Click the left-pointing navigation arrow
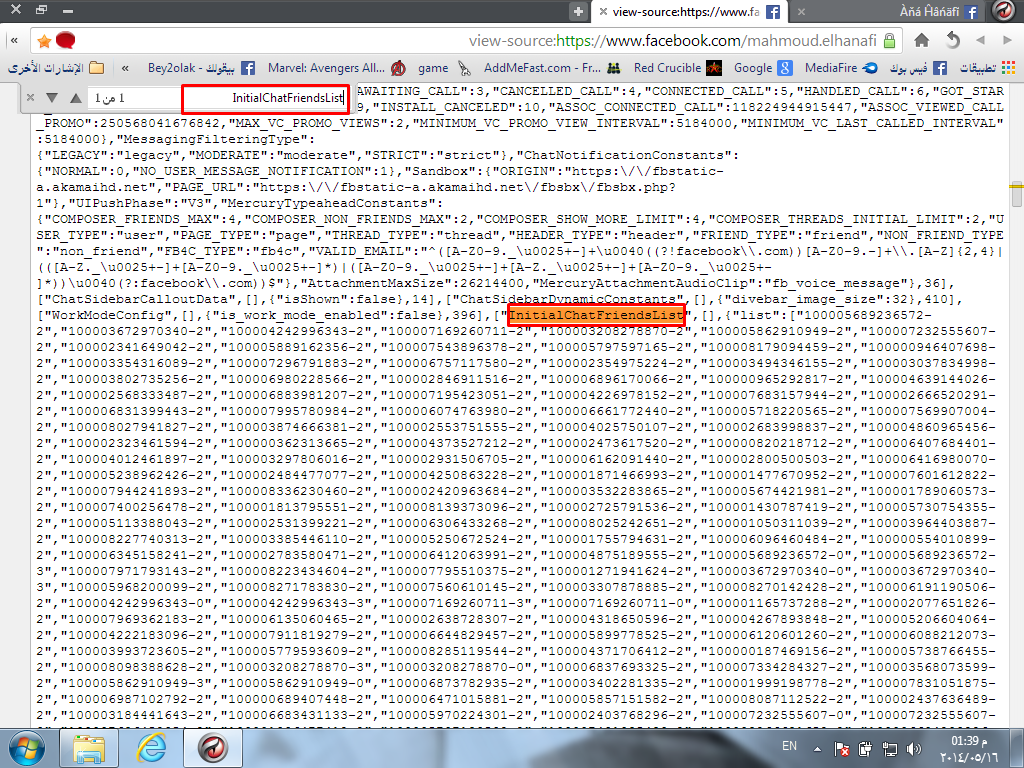The width and height of the screenshot is (1024, 768). pyautogui.click(x=980, y=40)
